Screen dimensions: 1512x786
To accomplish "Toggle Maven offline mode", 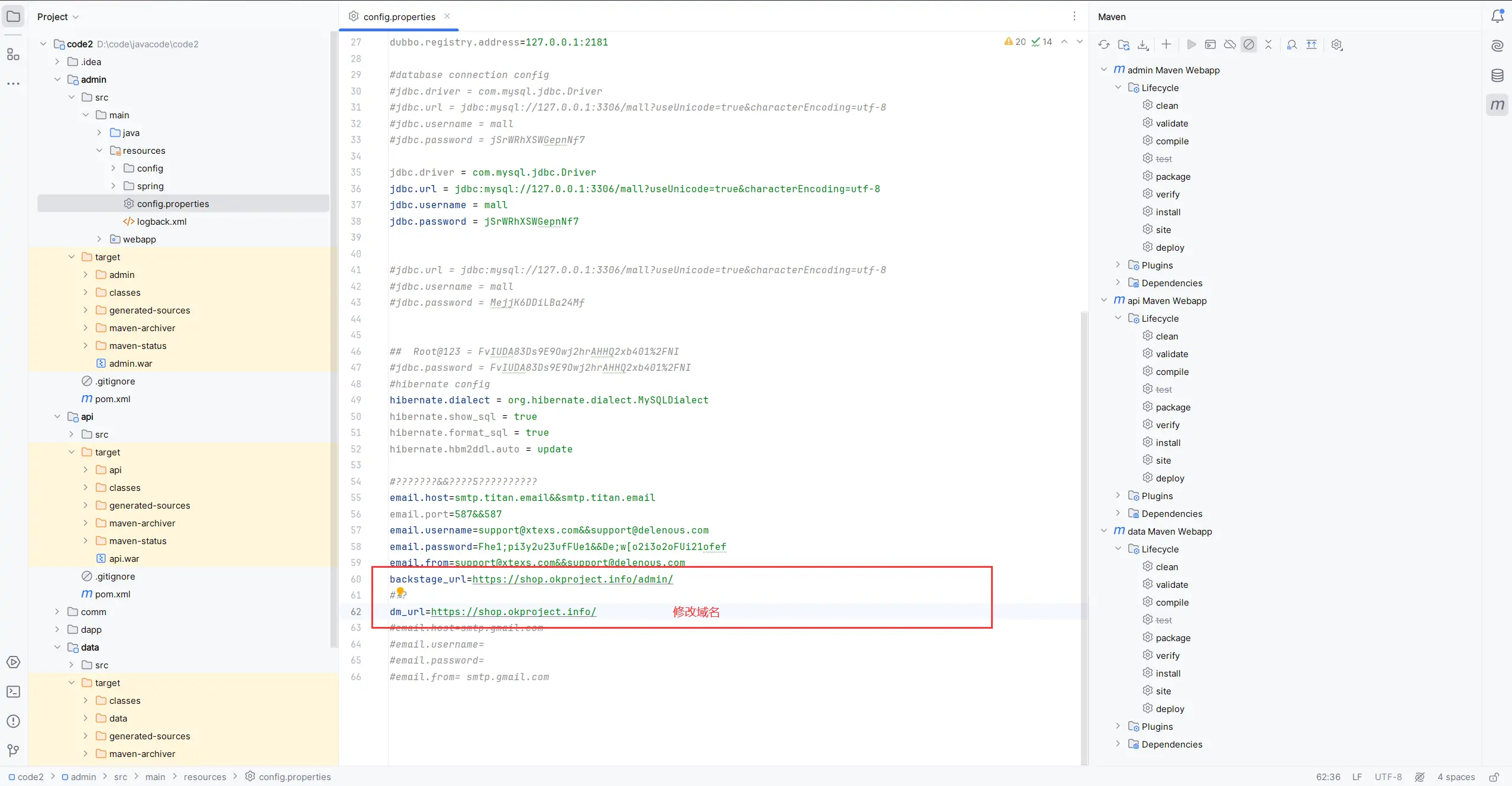I will [1230, 44].
